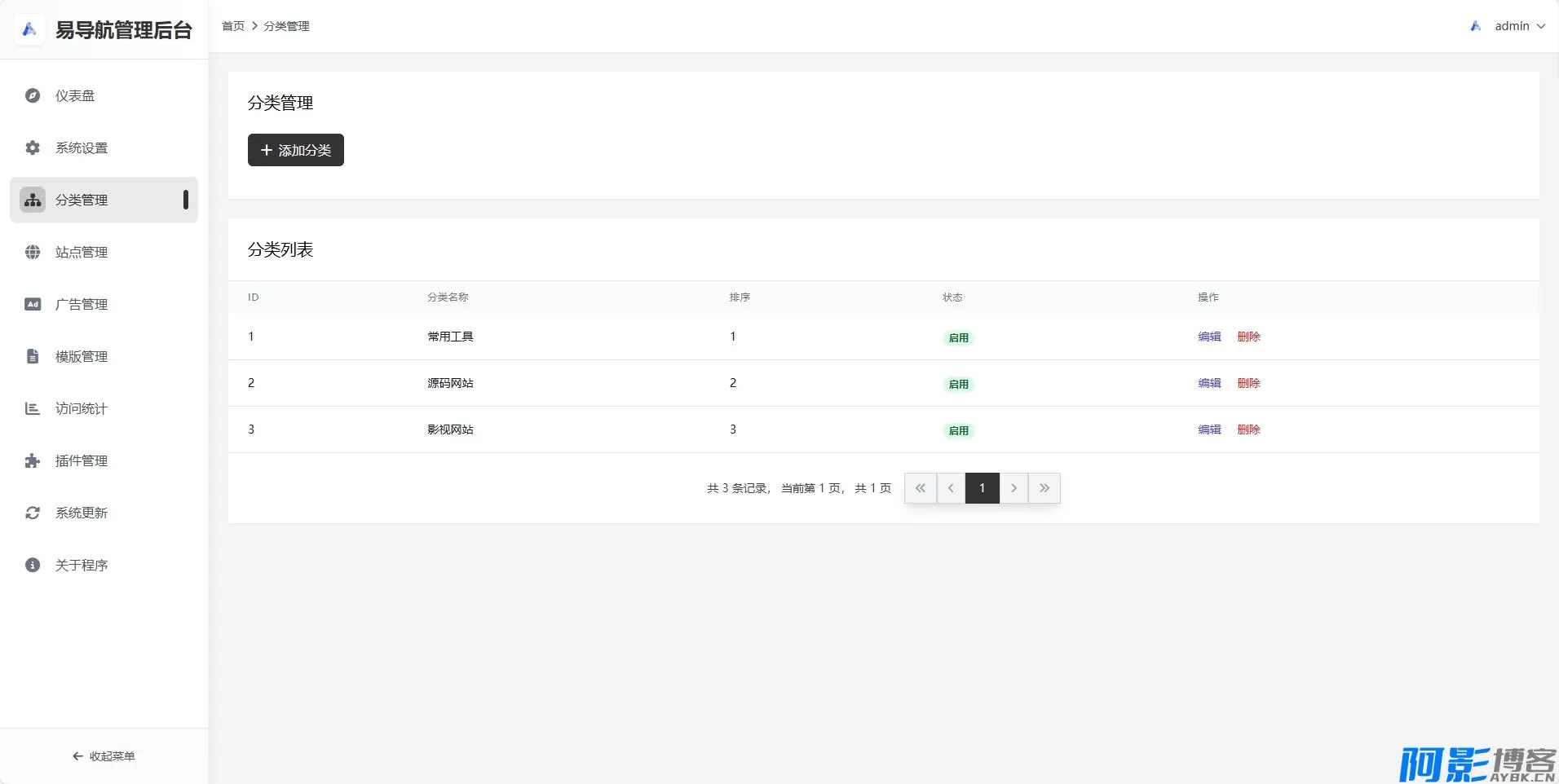Image resolution: width=1559 pixels, height=784 pixels.
Task: Select the template management document icon
Action: click(33, 356)
